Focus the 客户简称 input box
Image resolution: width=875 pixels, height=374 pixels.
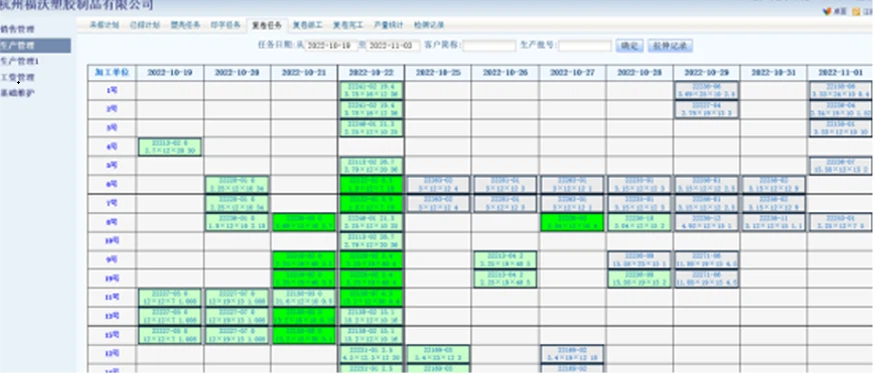(489, 46)
